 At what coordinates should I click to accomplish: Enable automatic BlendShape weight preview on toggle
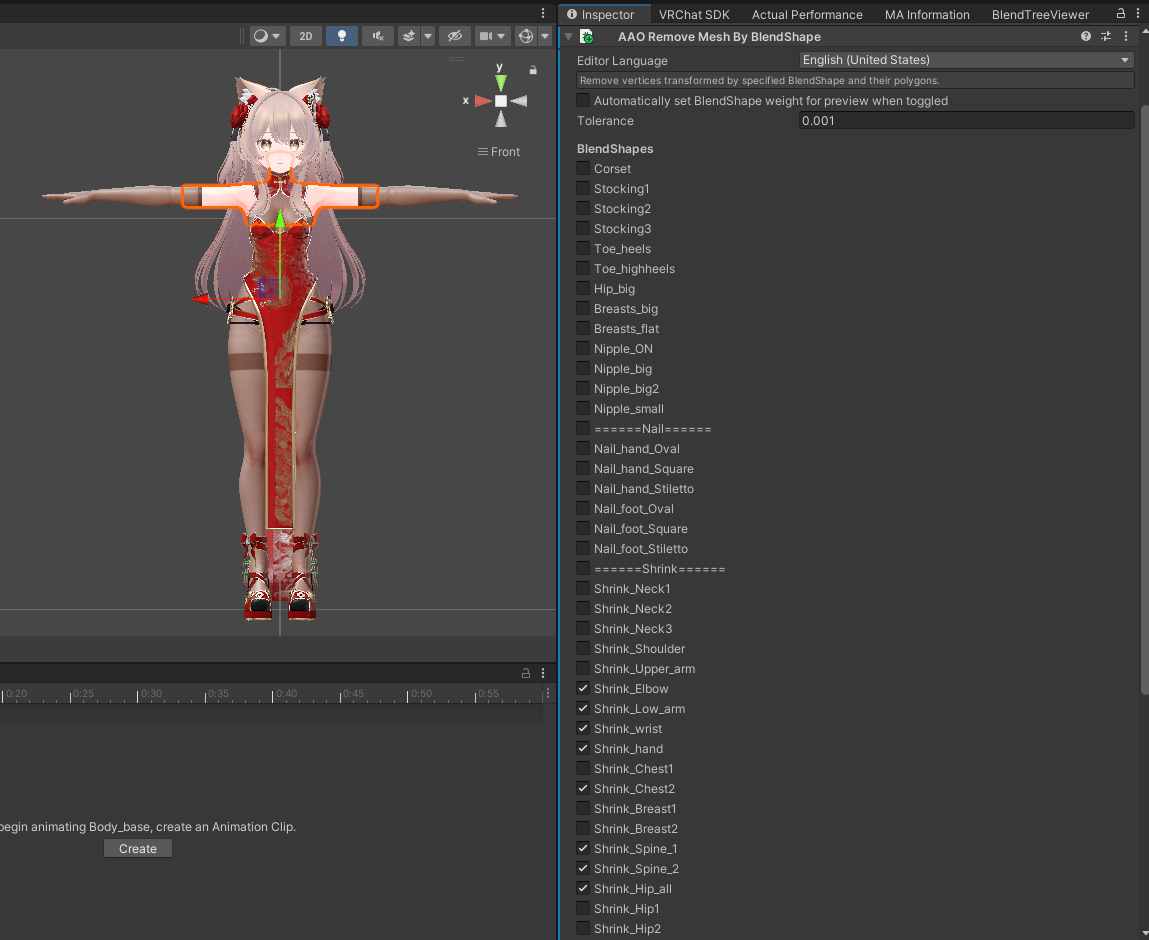582,100
